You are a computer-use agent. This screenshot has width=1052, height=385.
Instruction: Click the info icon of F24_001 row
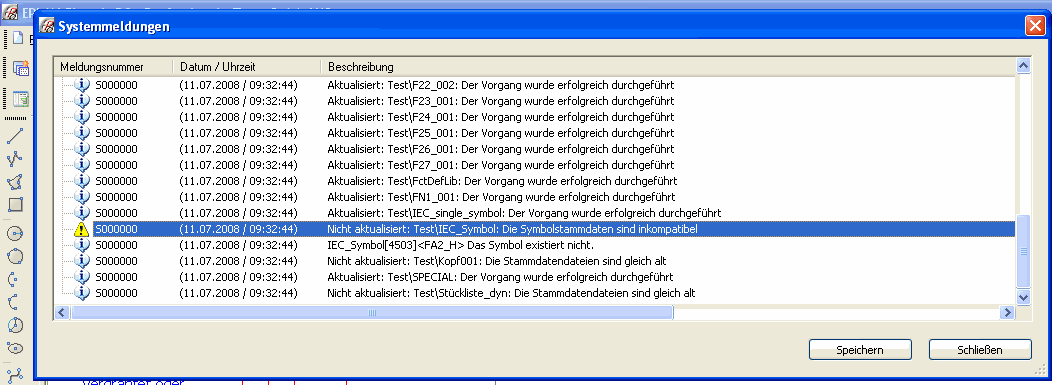pyautogui.click(x=81, y=117)
